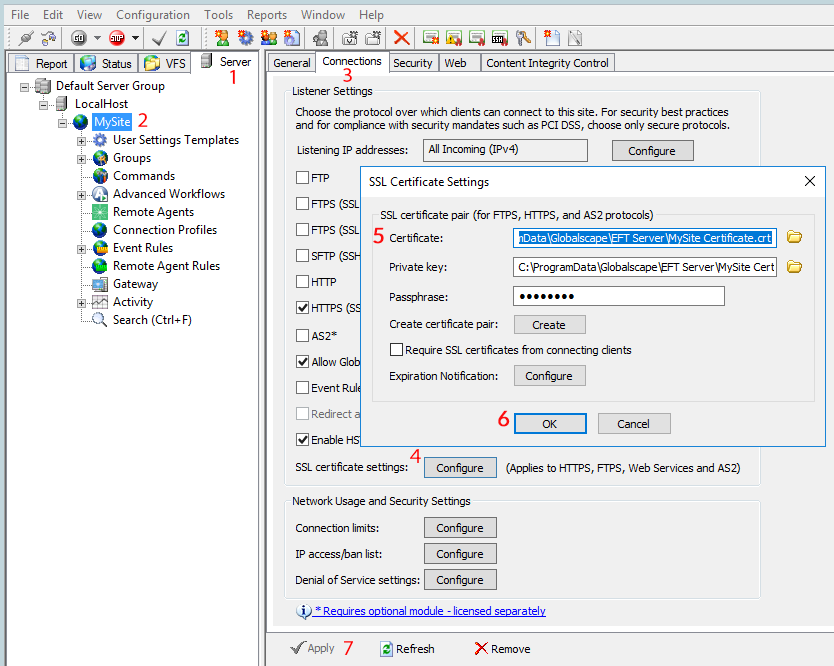Click the Apply changes checkmark toolbar icon
The width and height of the screenshot is (834, 666).
pos(157,37)
